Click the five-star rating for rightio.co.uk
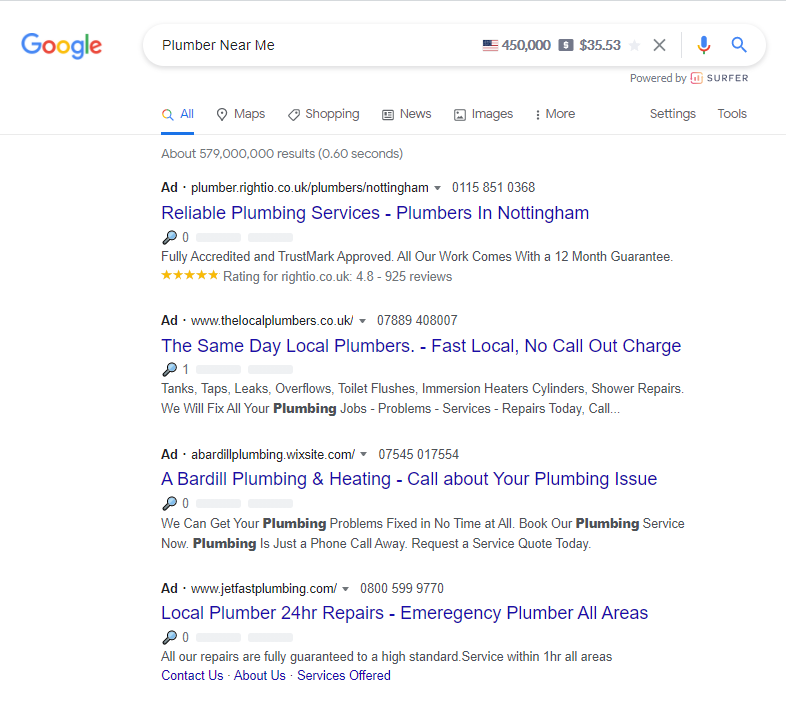 tap(190, 275)
